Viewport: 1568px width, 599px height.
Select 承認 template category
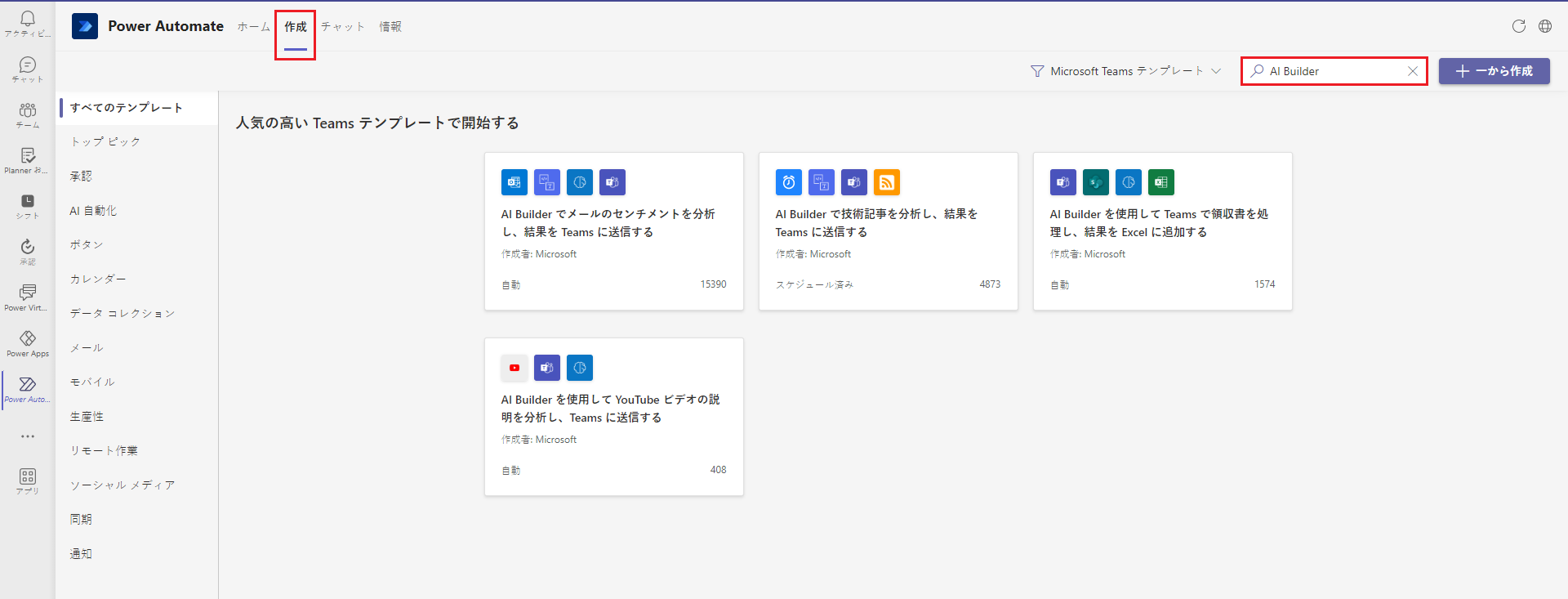[137, 177]
